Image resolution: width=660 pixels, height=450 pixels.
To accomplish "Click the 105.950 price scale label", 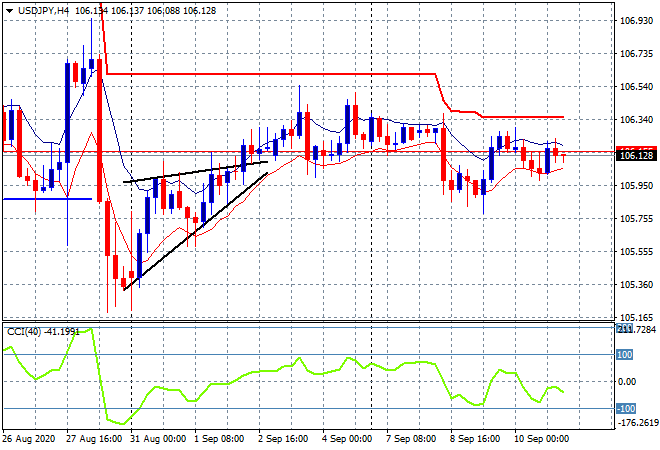I will [636, 186].
